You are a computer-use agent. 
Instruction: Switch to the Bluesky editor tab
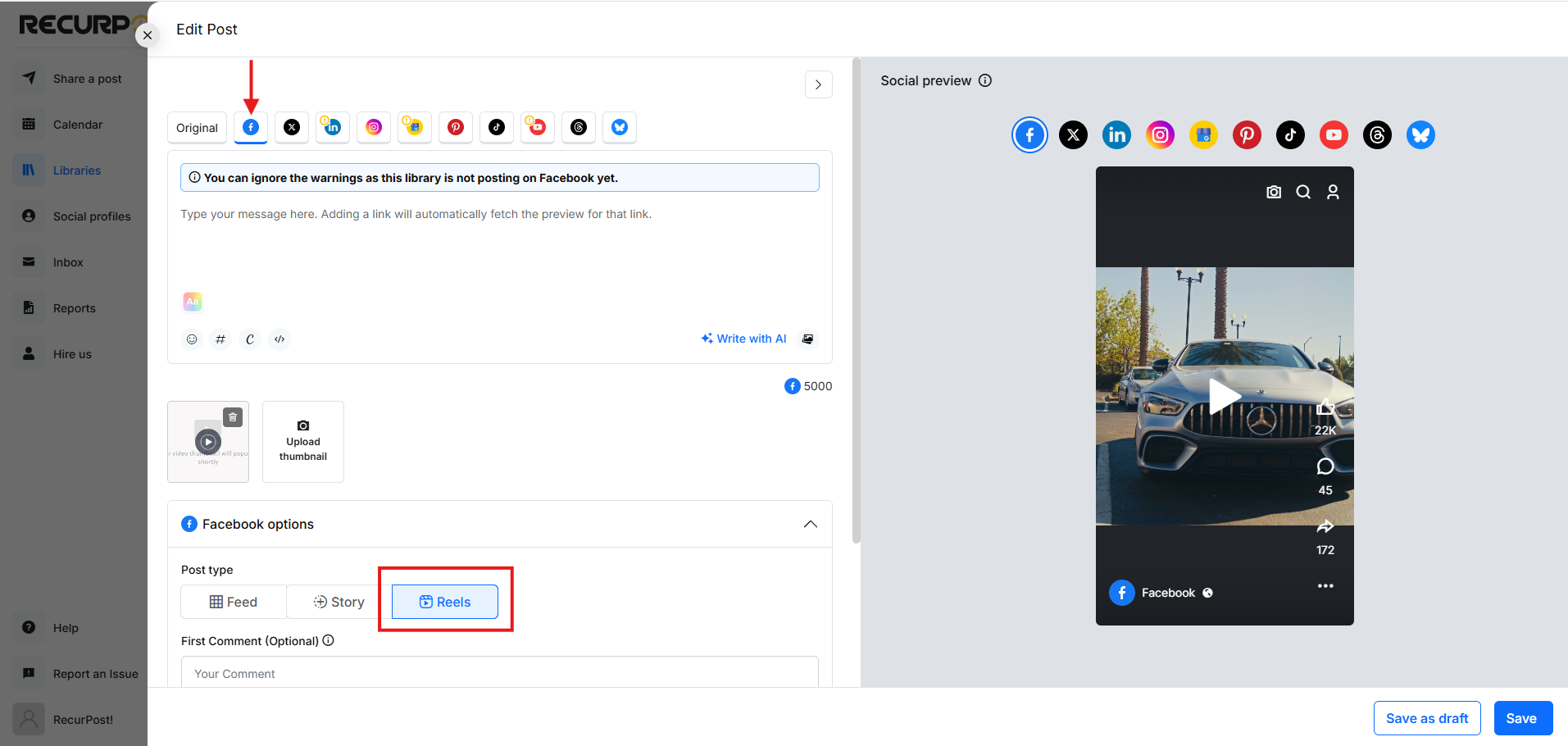(x=620, y=127)
